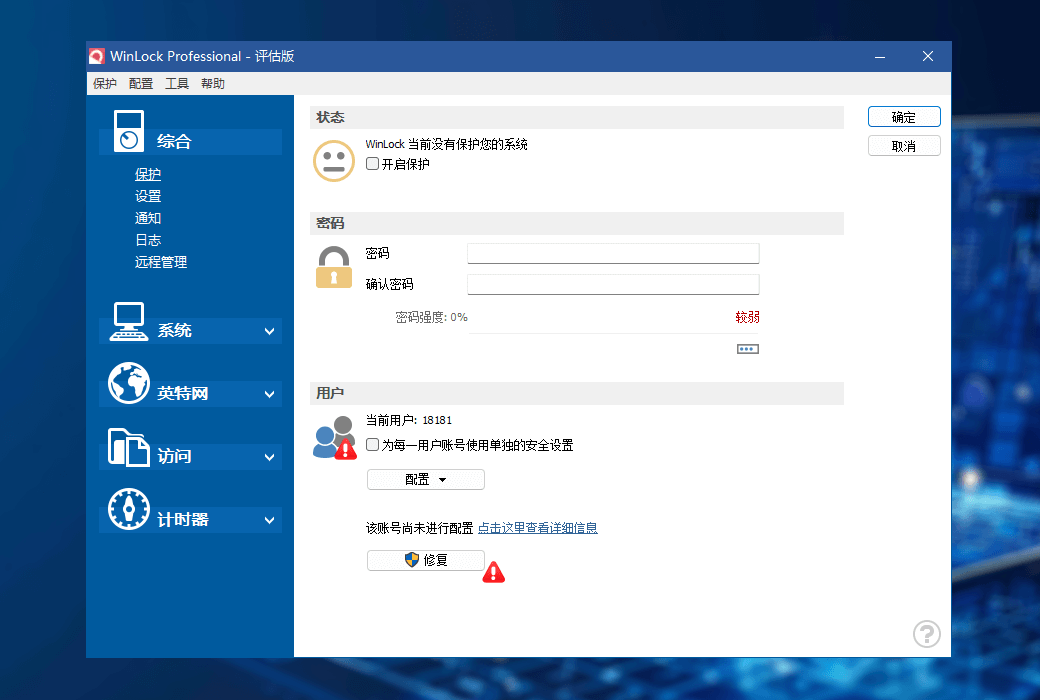Click the 计时器 compass icon
The height and width of the screenshot is (700, 1040).
click(129, 509)
